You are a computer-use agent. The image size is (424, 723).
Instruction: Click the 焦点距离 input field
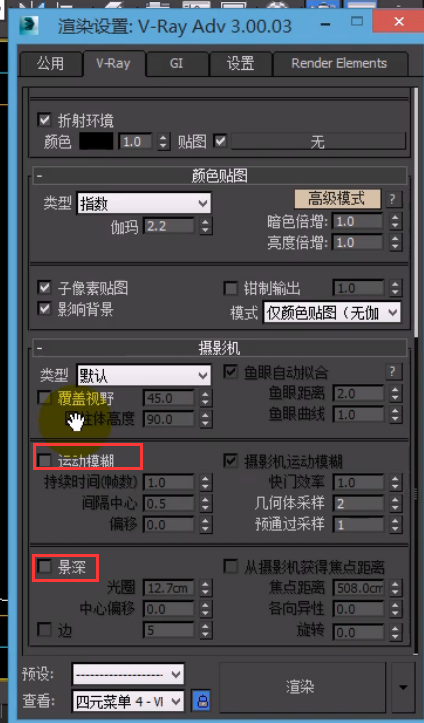pos(360,588)
